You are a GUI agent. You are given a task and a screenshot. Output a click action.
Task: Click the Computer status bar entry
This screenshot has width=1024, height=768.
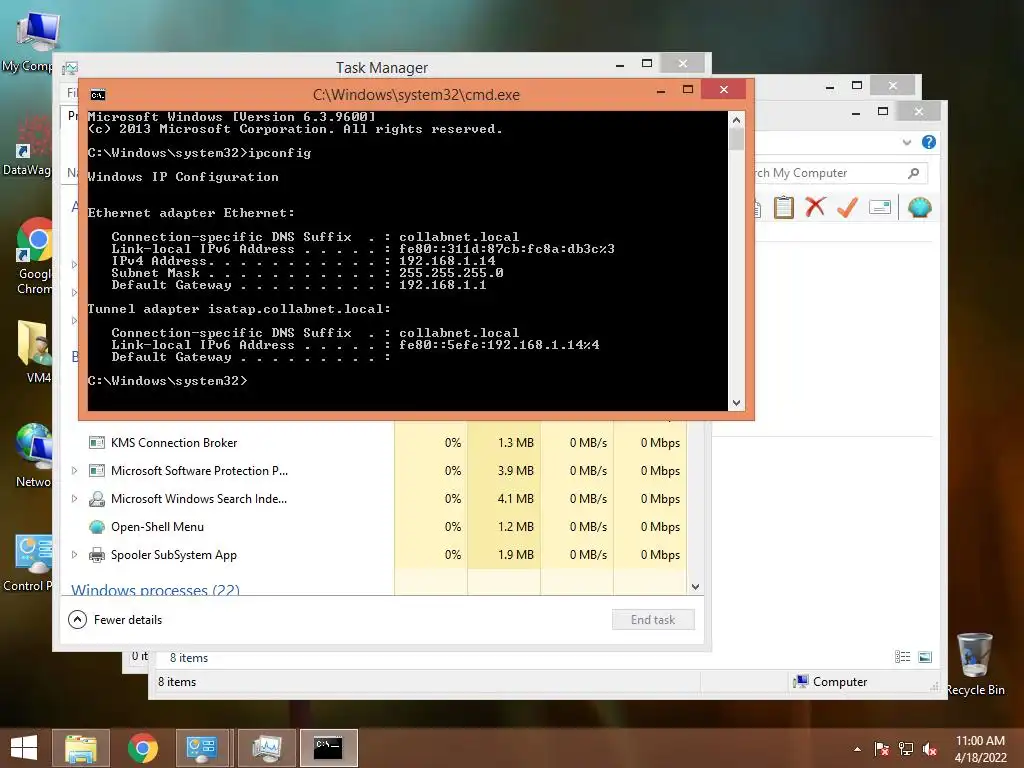point(831,682)
